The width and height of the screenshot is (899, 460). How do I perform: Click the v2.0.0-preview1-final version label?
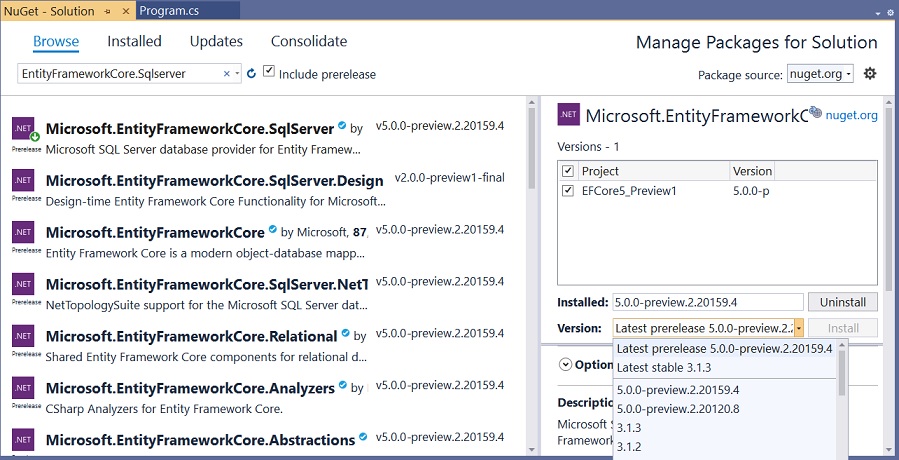pos(450,178)
